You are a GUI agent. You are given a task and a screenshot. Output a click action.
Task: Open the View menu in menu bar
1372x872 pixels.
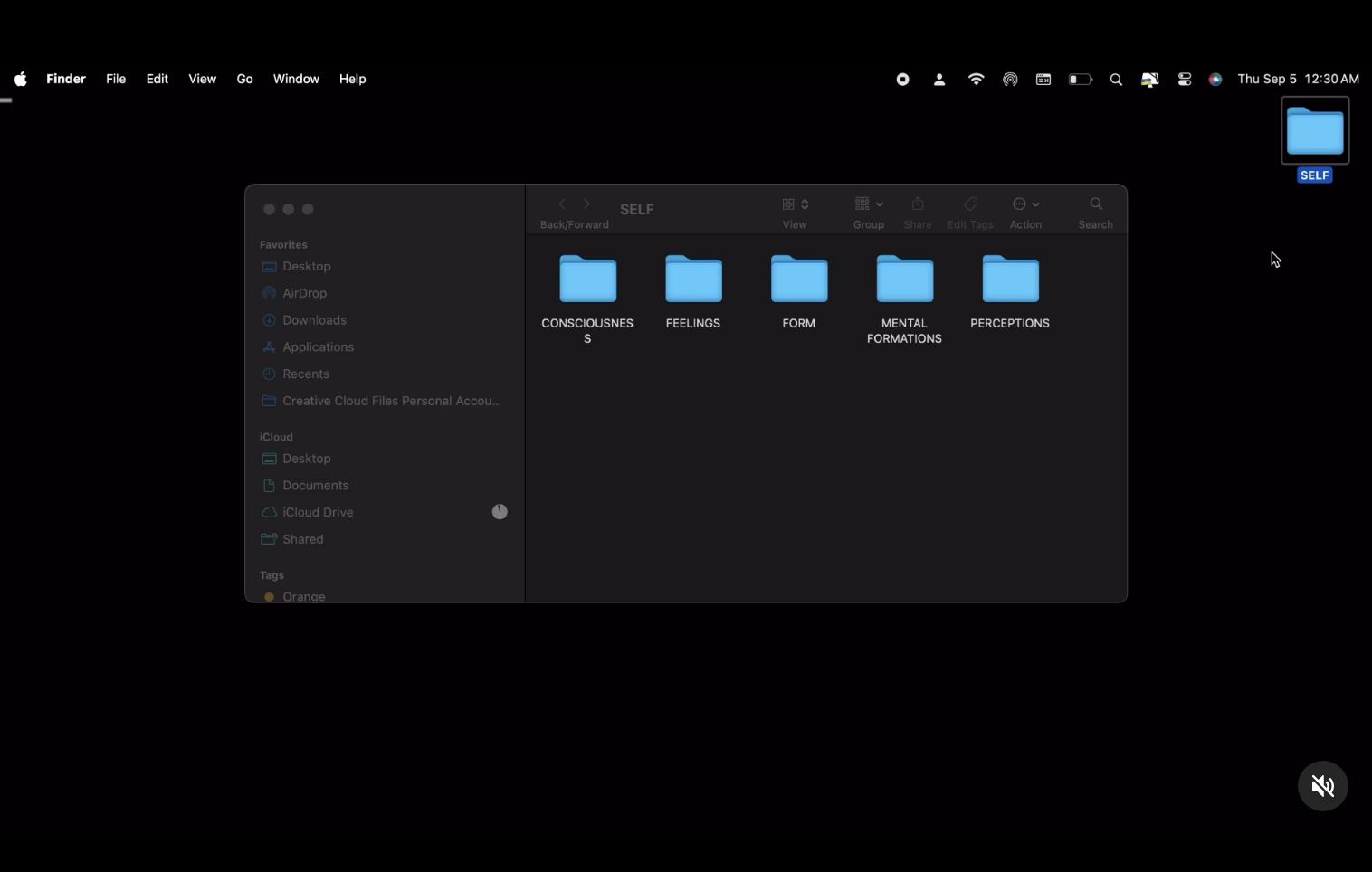(x=203, y=79)
